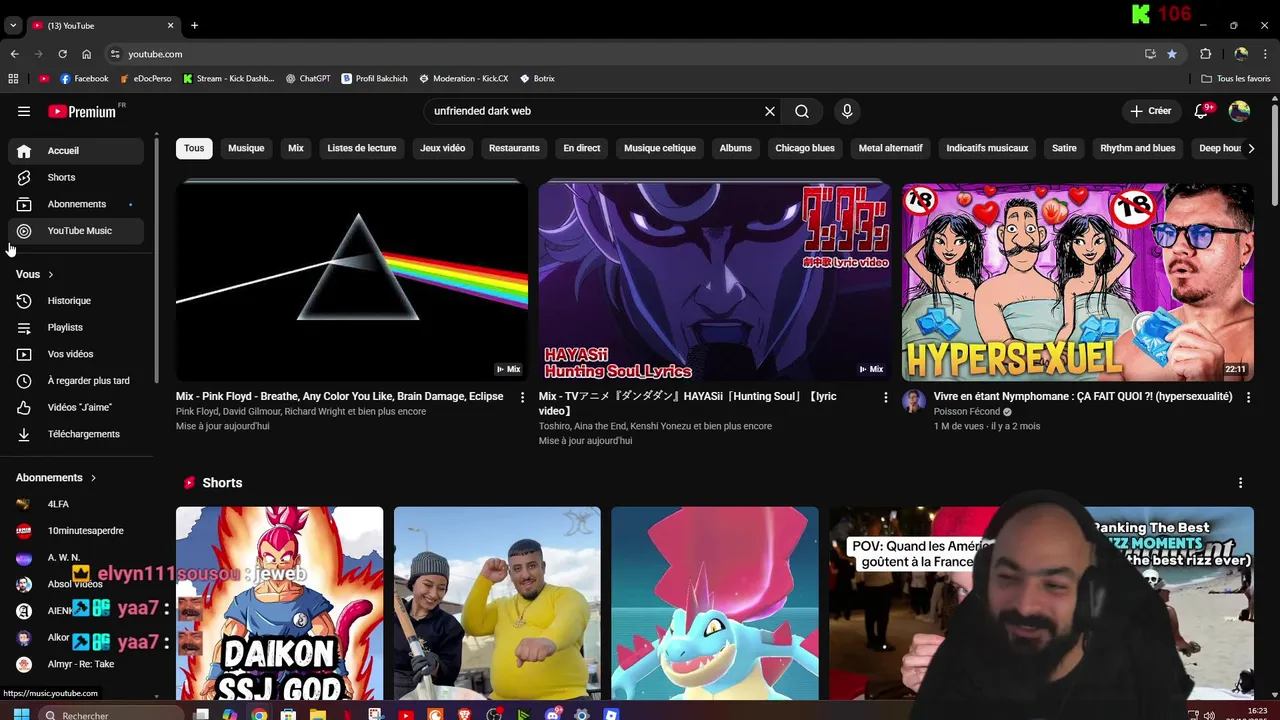Open the YouTube account avatar menu
1280x720 pixels.
(x=1239, y=111)
